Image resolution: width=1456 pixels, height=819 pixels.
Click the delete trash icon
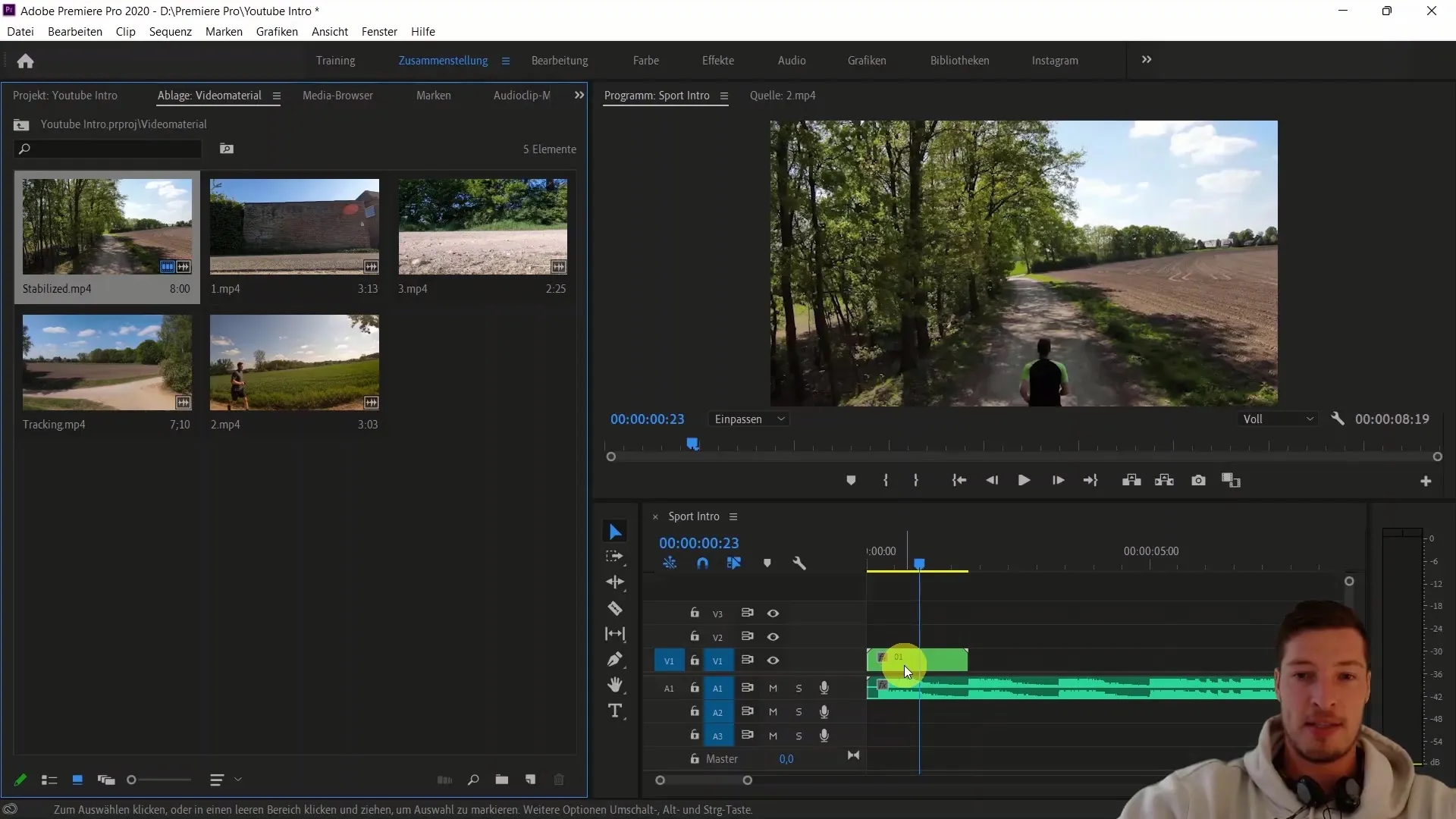(559, 780)
